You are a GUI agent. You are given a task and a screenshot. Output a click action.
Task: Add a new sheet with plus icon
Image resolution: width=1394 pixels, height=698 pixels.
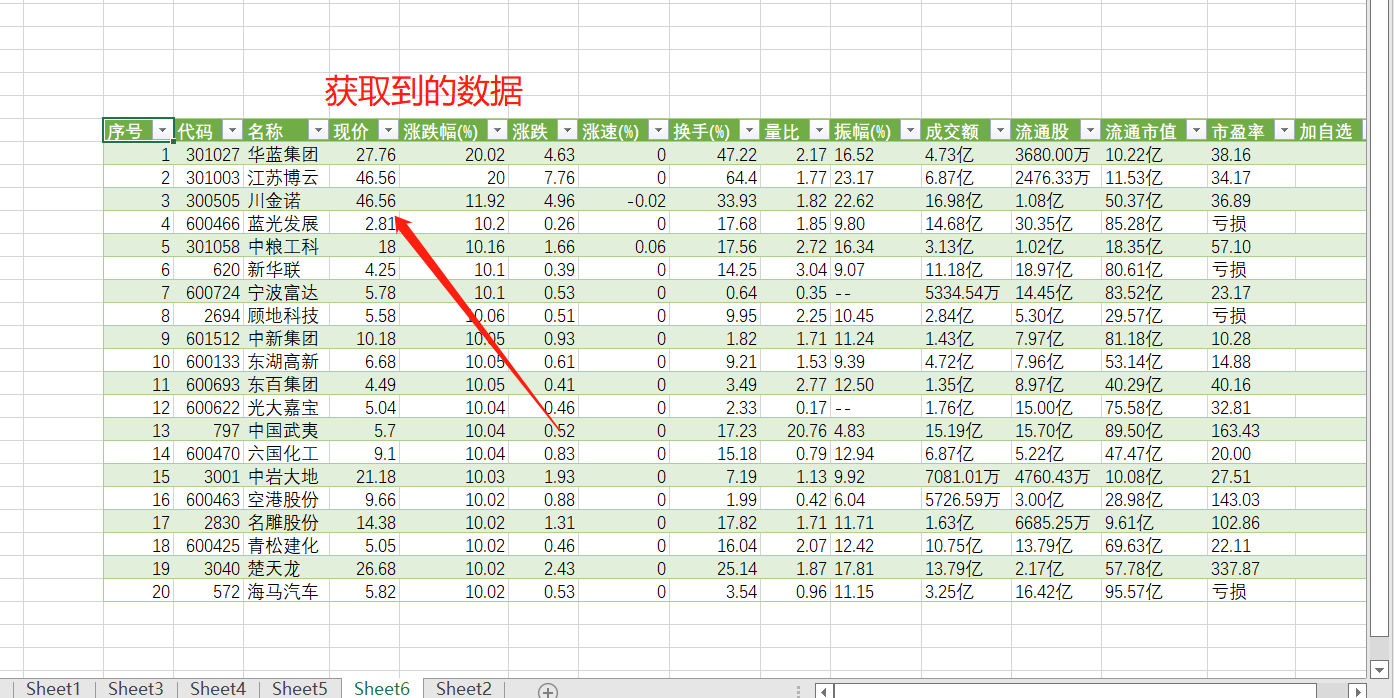point(548,690)
